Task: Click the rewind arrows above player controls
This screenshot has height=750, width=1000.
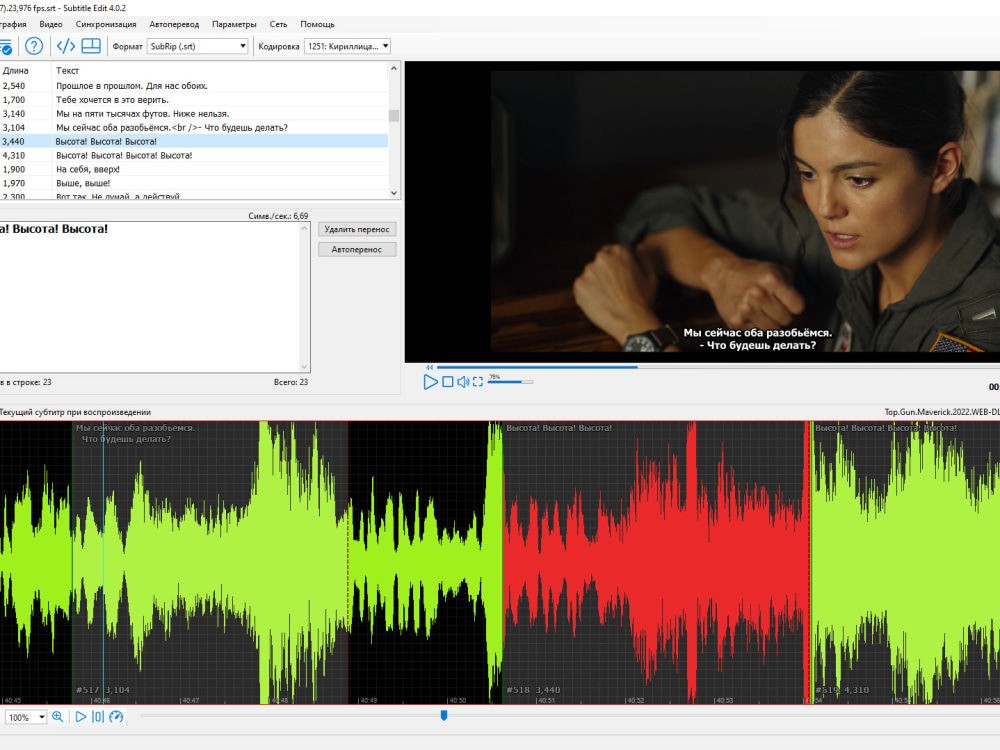Action: click(x=429, y=367)
